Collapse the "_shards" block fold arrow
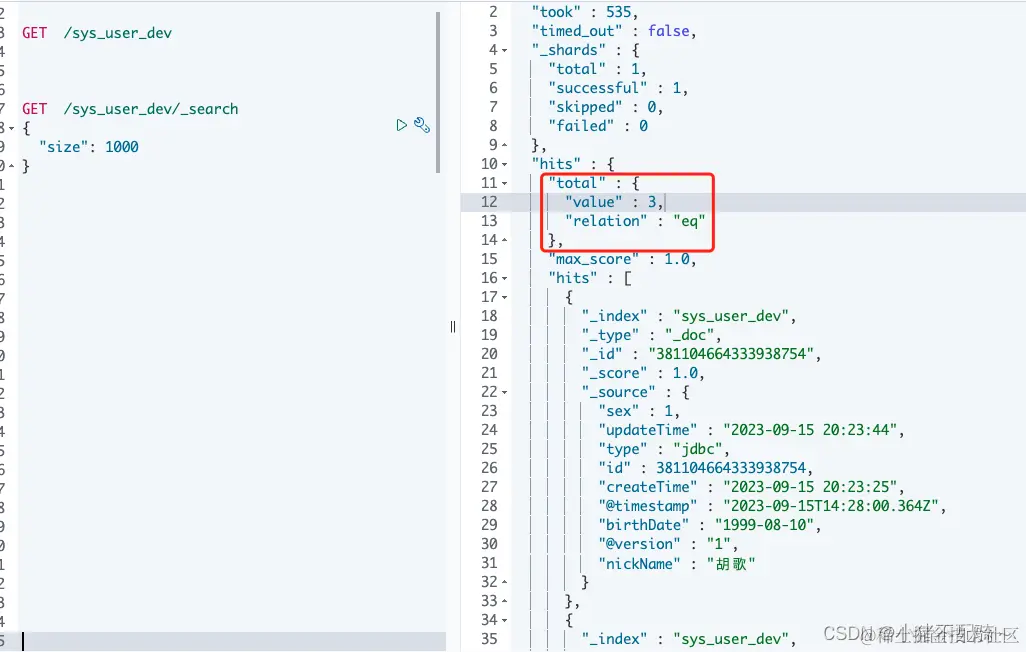The height and width of the screenshot is (652, 1026). [x=504, y=50]
